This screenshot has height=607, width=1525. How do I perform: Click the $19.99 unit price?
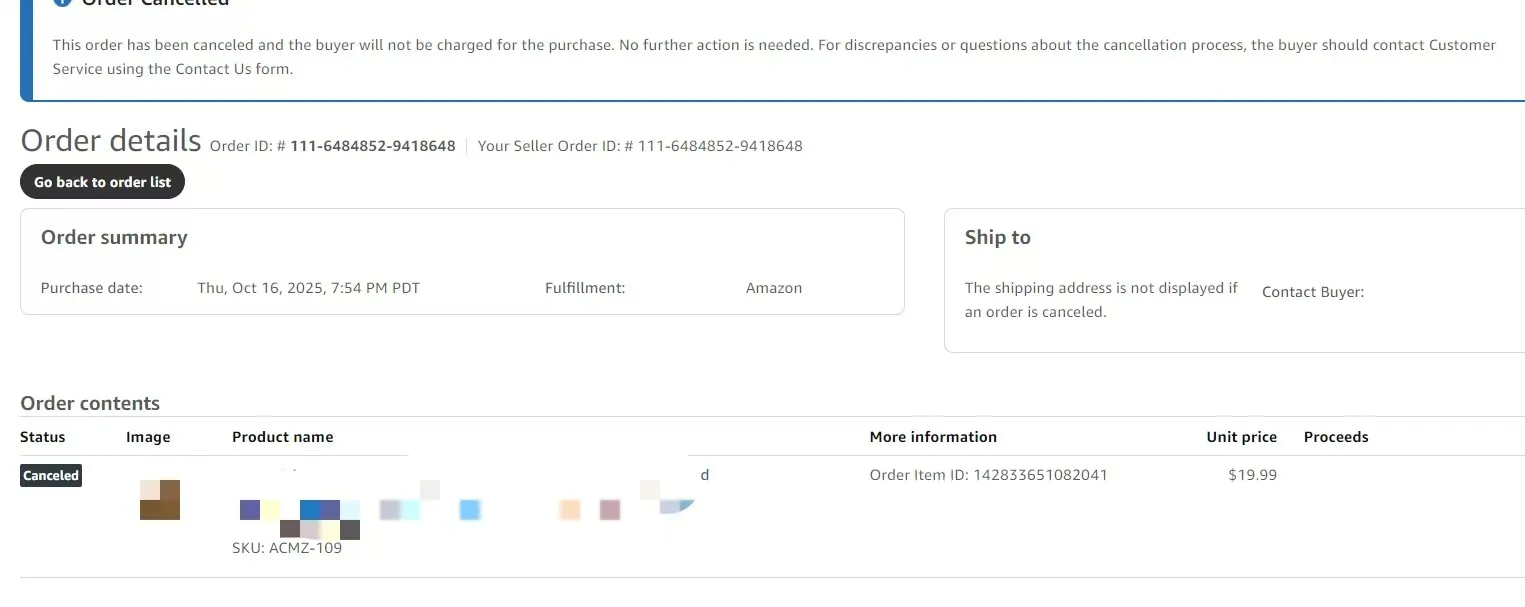pyautogui.click(x=1252, y=475)
